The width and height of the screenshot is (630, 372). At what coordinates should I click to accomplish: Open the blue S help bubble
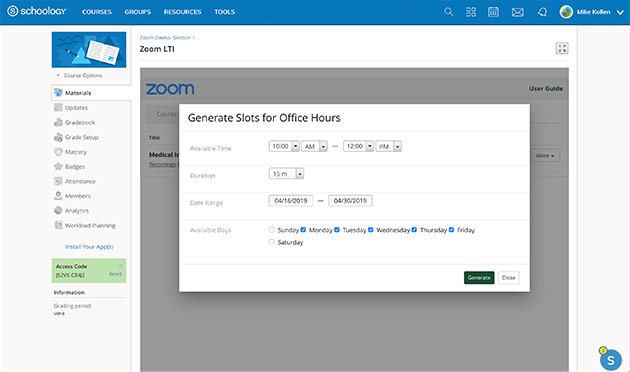(x=610, y=360)
